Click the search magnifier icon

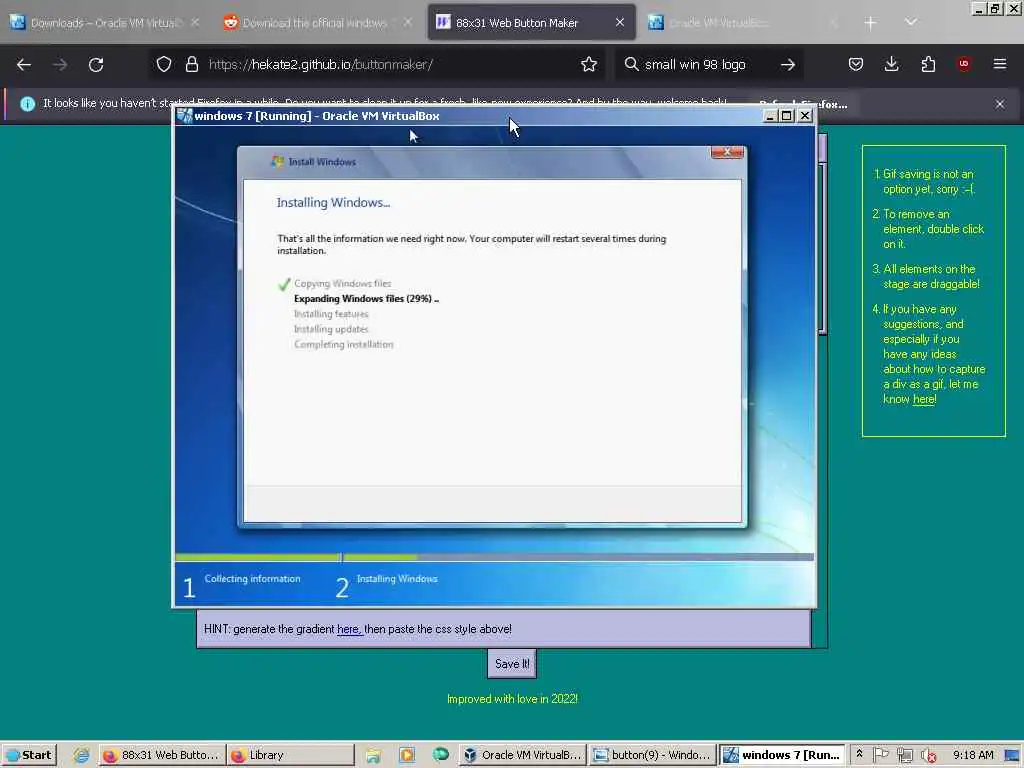[x=631, y=64]
